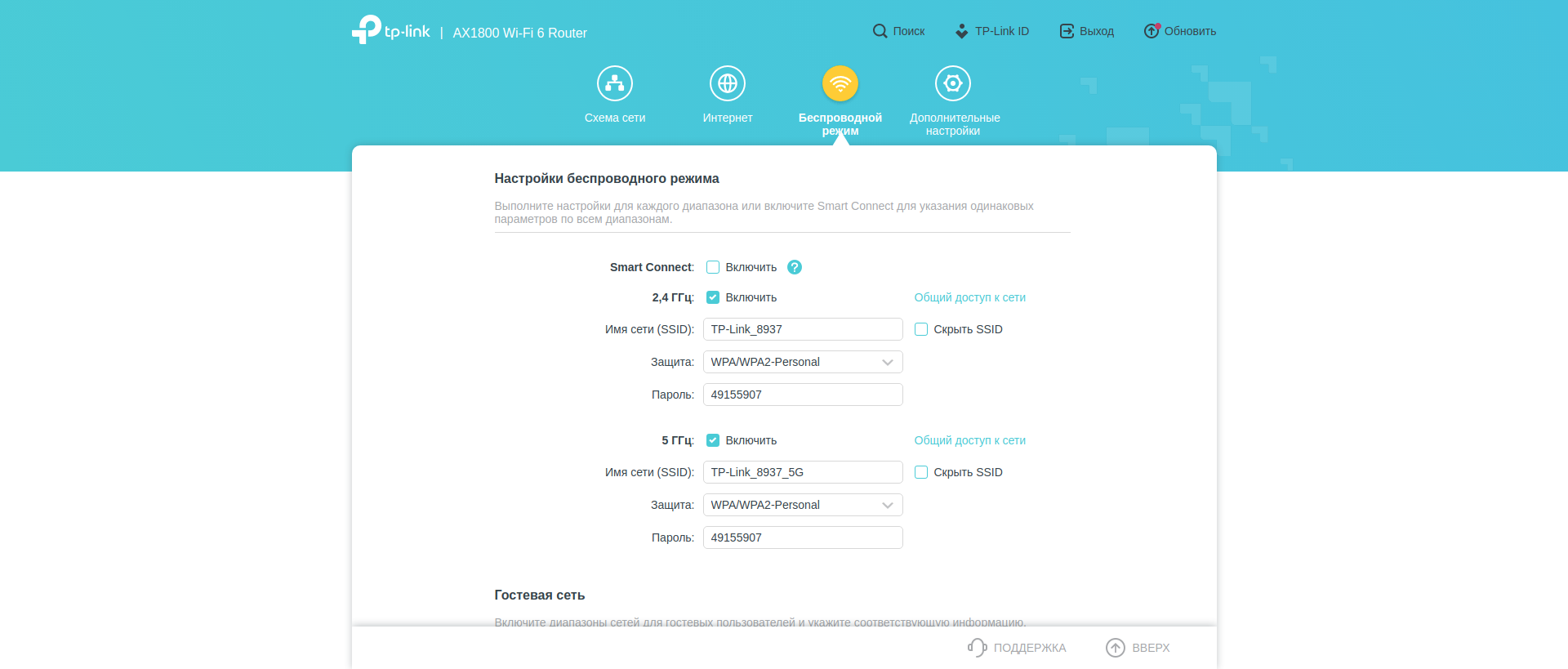
Task: Click the Поиск magnifier icon
Action: [x=880, y=31]
